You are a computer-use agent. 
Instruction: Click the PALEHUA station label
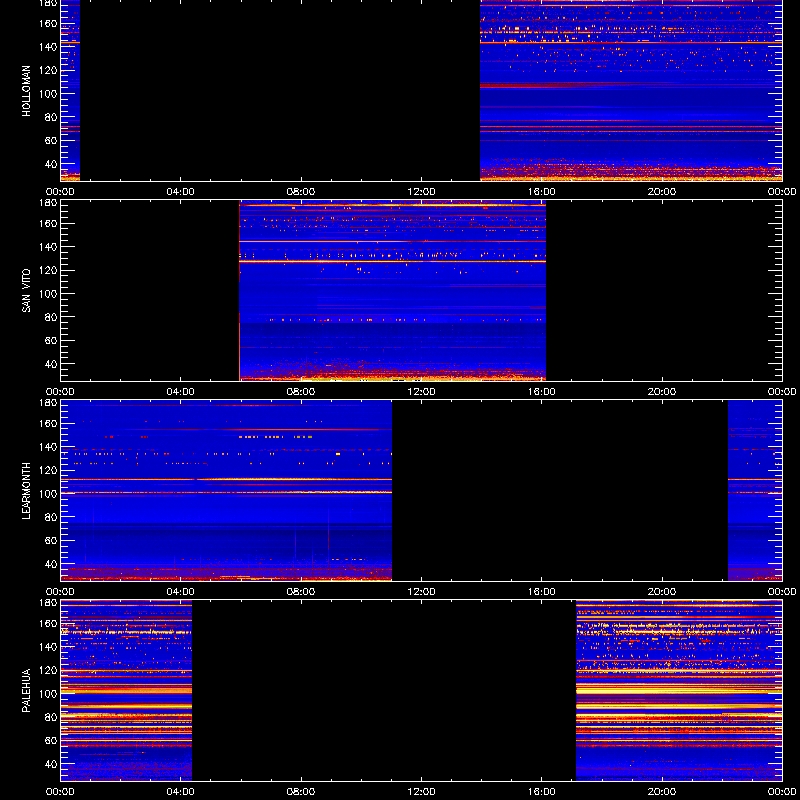point(26,691)
